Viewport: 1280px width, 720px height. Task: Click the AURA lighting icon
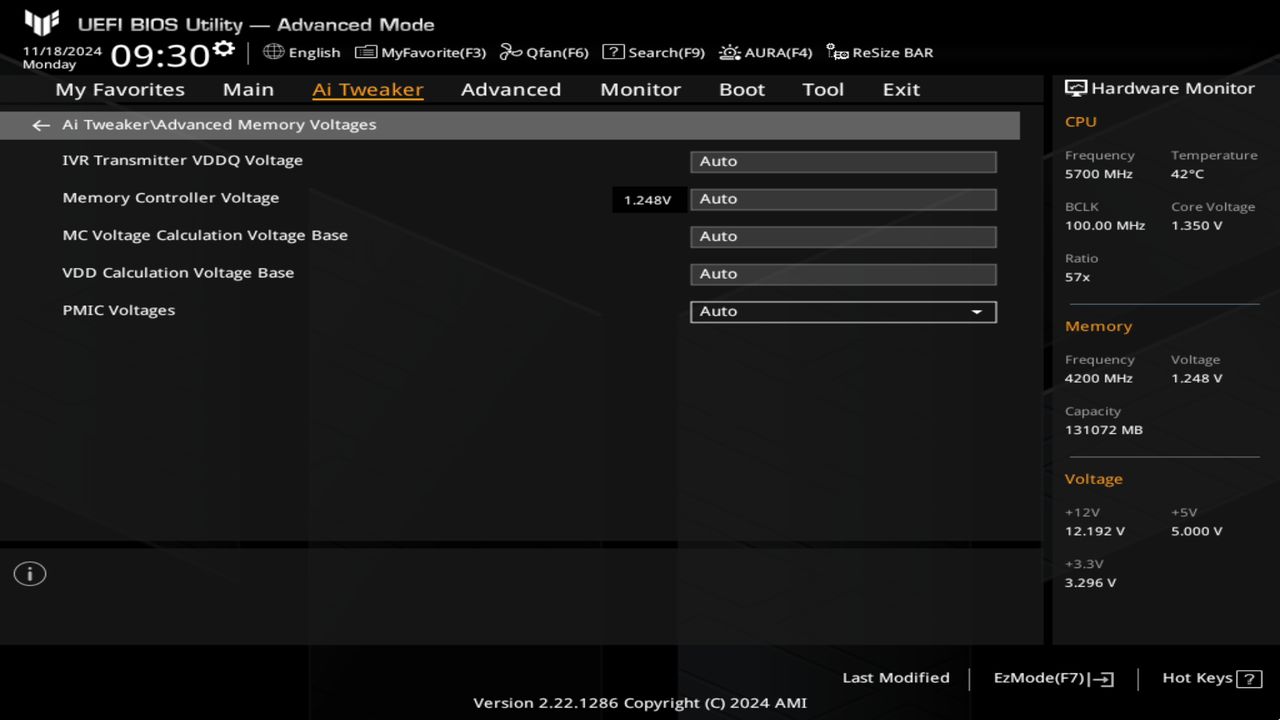click(x=730, y=52)
